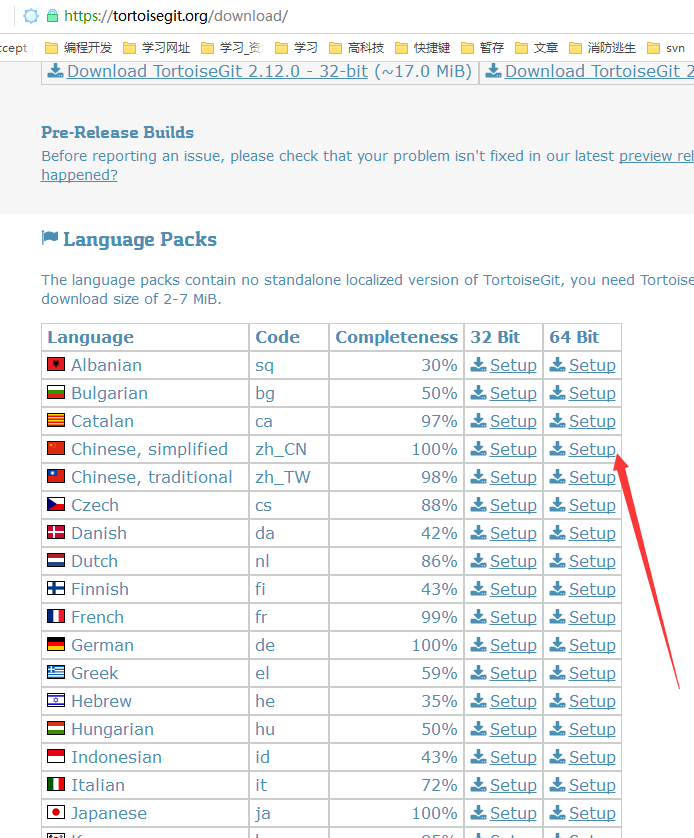Click download icon for Albanian 32 Bit
Viewport: 694px width, 838px height.
[478, 364]
